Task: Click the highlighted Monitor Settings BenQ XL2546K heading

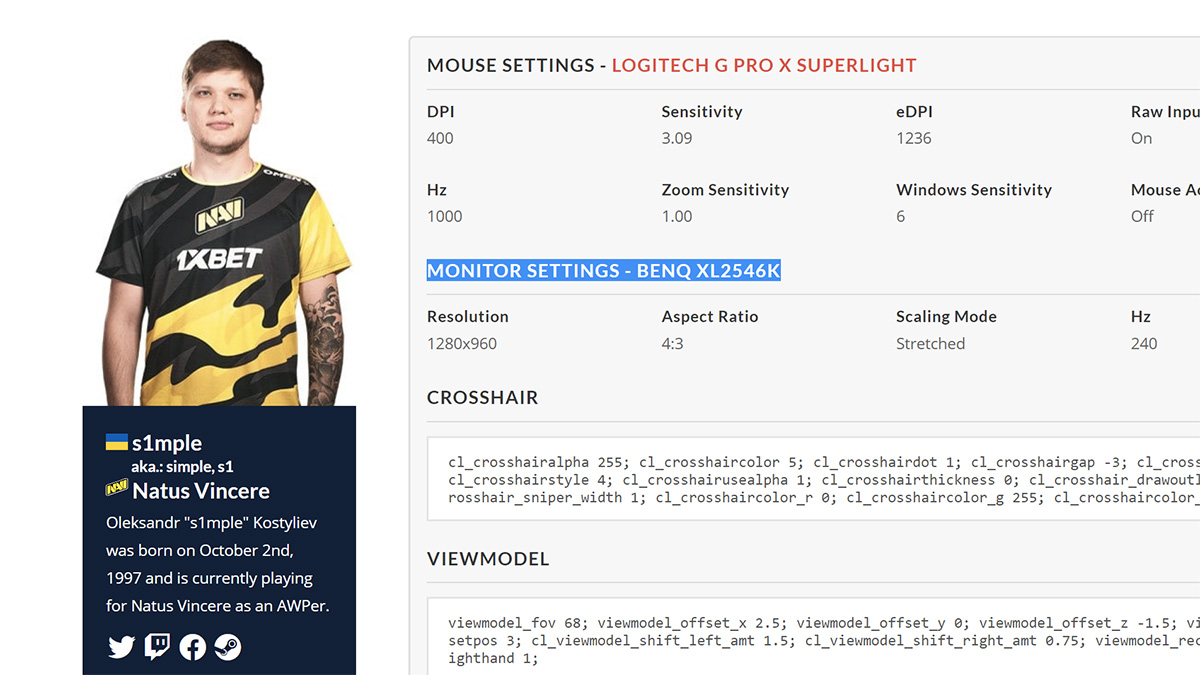Action: [x=603, y=271]
